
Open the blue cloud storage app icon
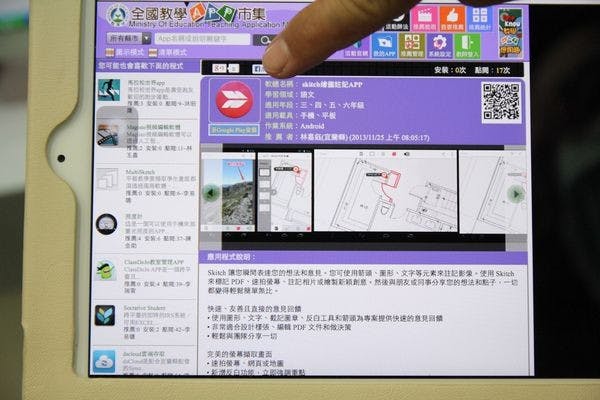[104, 361]
